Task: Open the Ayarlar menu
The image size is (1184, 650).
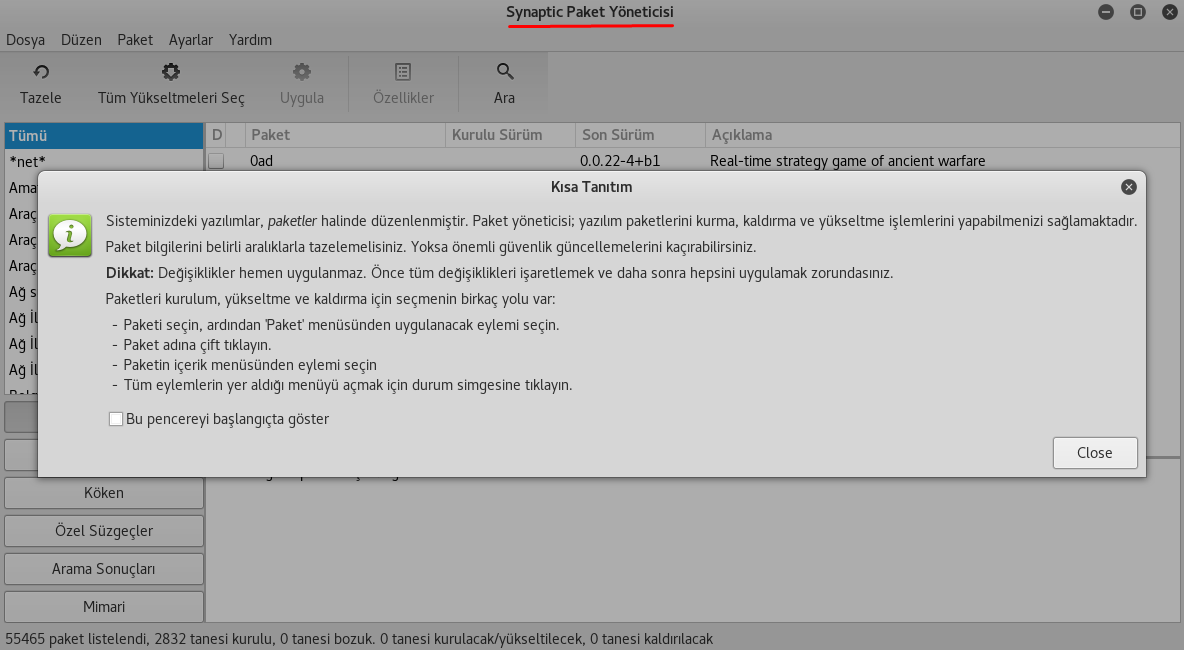Action: 190,40
